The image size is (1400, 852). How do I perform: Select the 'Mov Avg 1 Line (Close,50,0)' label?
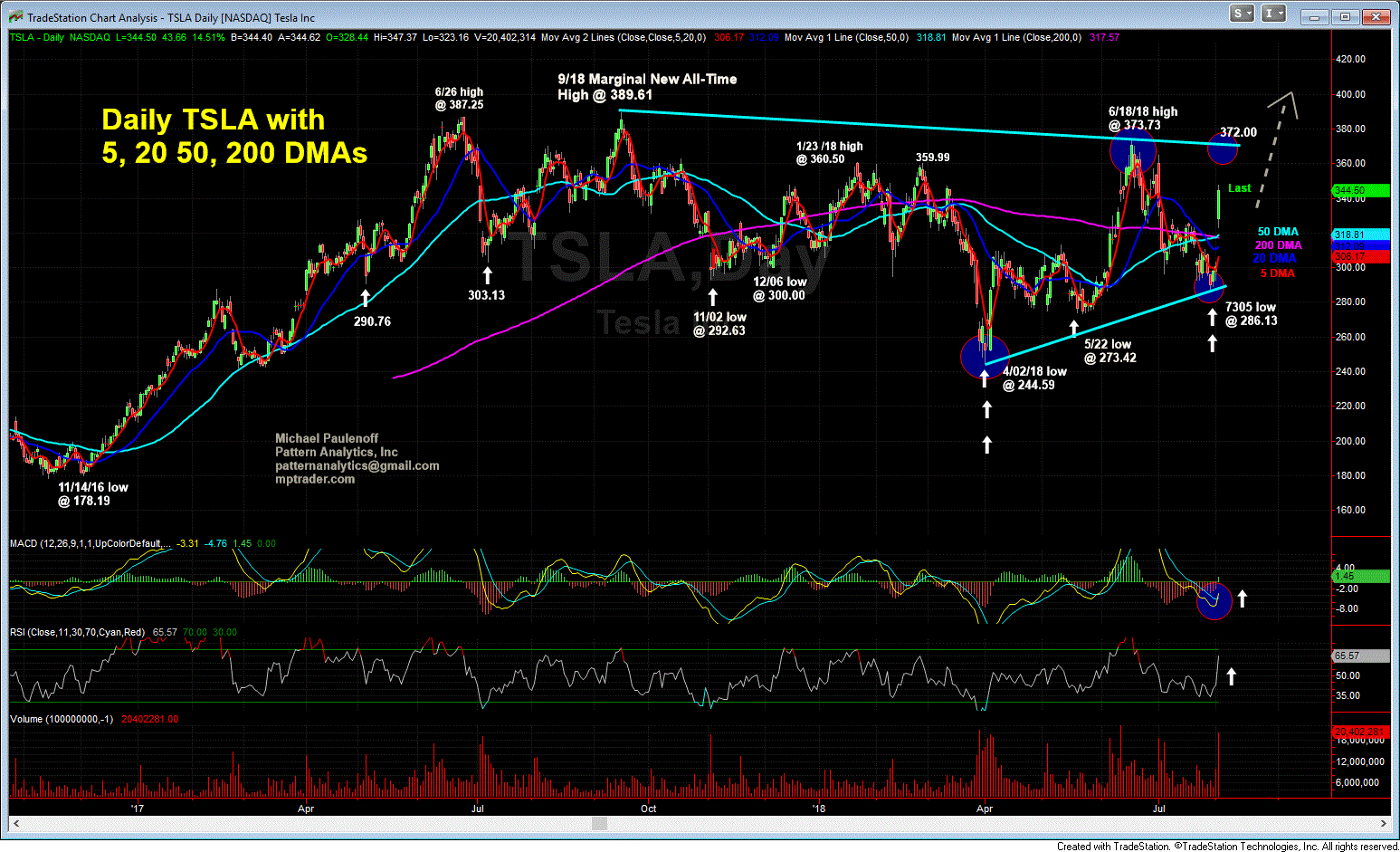[x=847, y=37]
